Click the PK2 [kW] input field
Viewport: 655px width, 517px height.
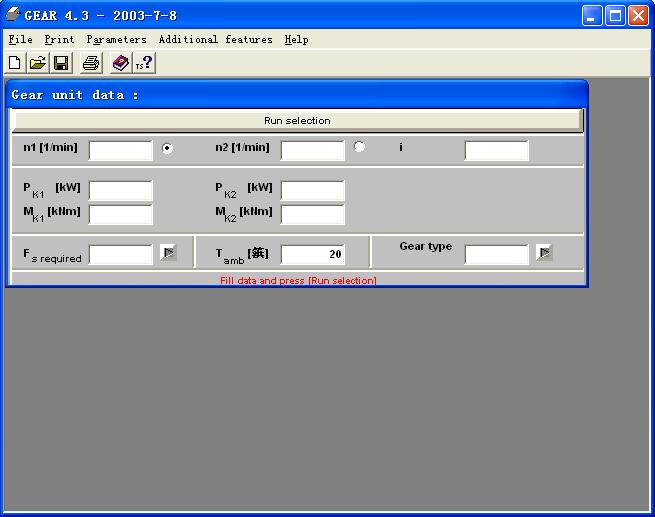click(x=313, y=190)
